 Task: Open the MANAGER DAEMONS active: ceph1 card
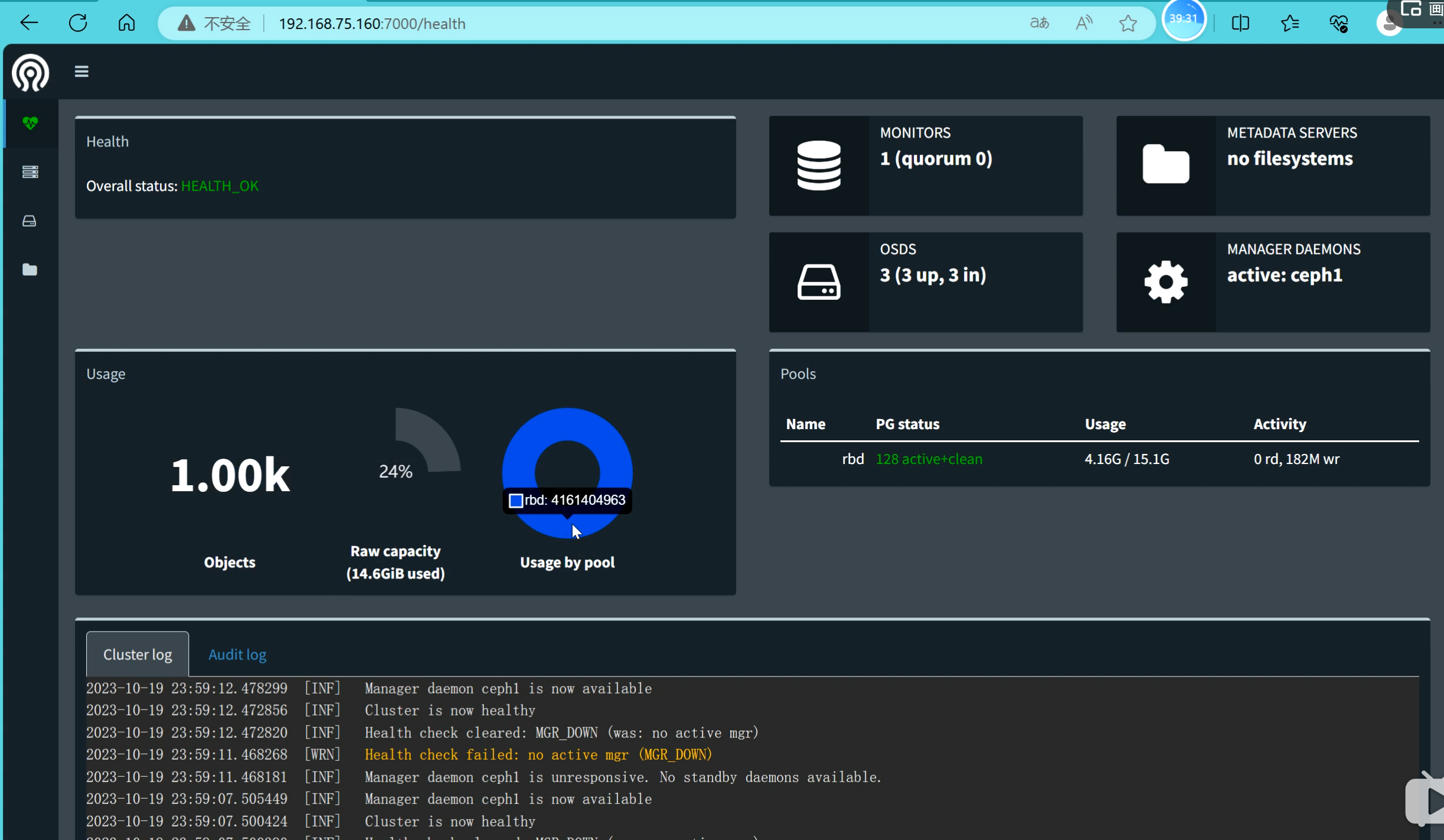tap(1273, 282)
